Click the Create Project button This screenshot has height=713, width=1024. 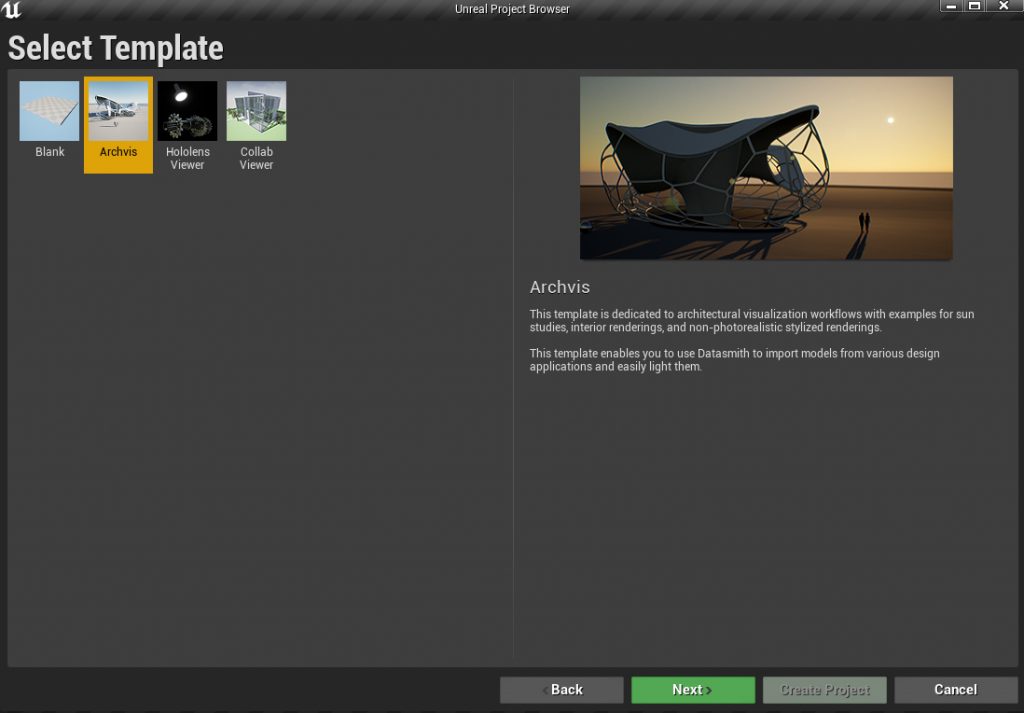[x=825, y=689]
